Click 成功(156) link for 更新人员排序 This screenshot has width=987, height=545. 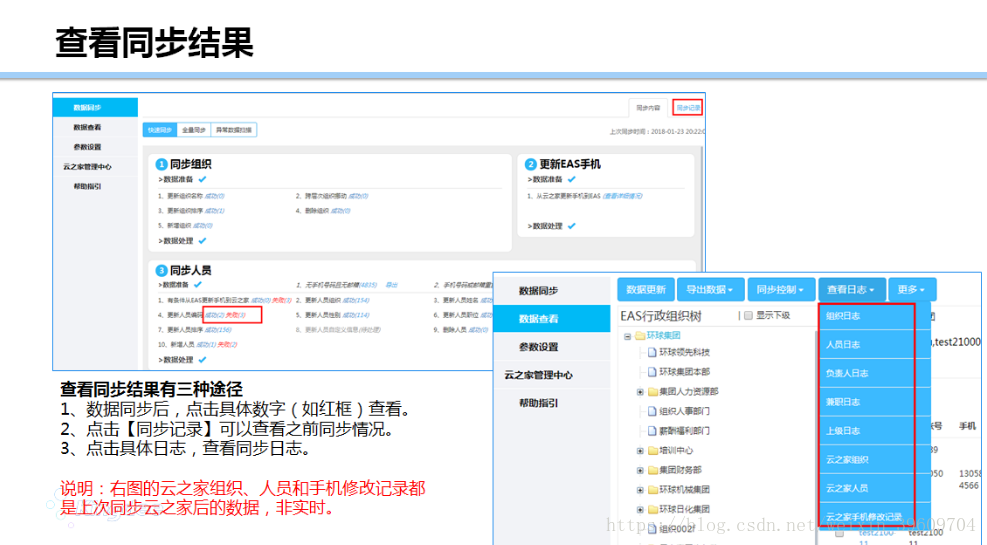pos(218,330)
